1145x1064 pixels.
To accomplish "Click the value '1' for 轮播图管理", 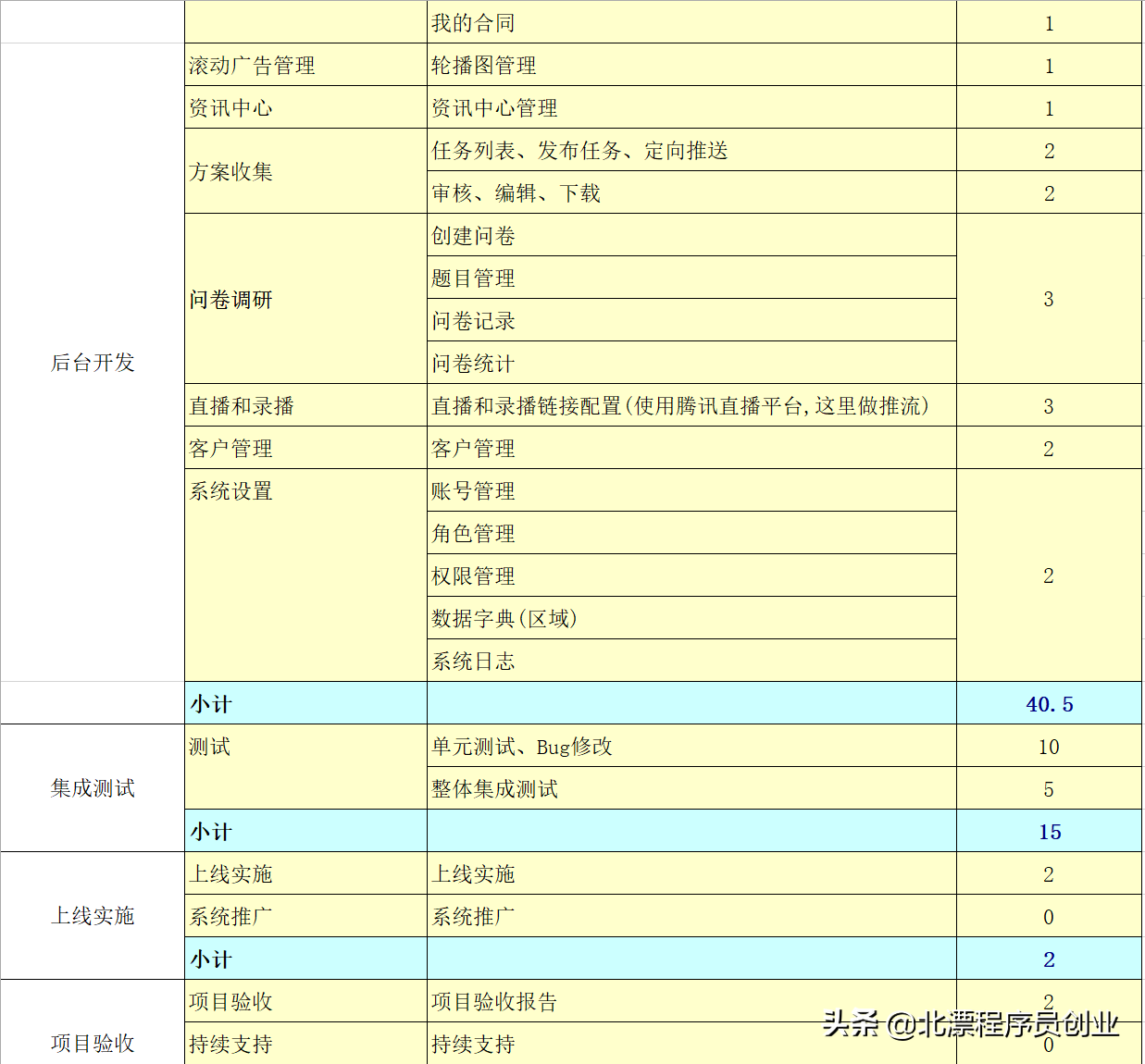I will [x=1049, y=65].
